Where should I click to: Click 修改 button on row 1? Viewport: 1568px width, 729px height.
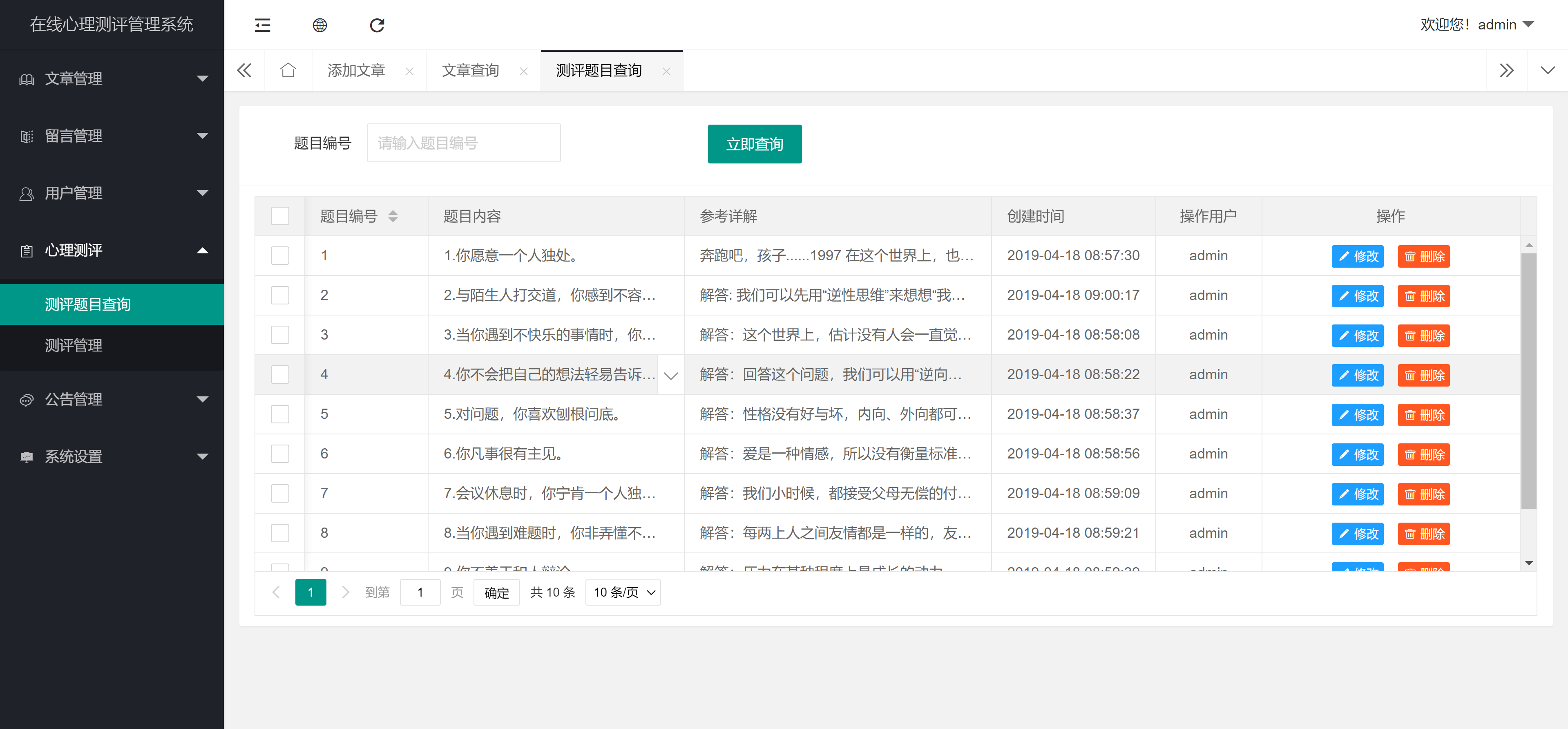(x=1357, y=256)
